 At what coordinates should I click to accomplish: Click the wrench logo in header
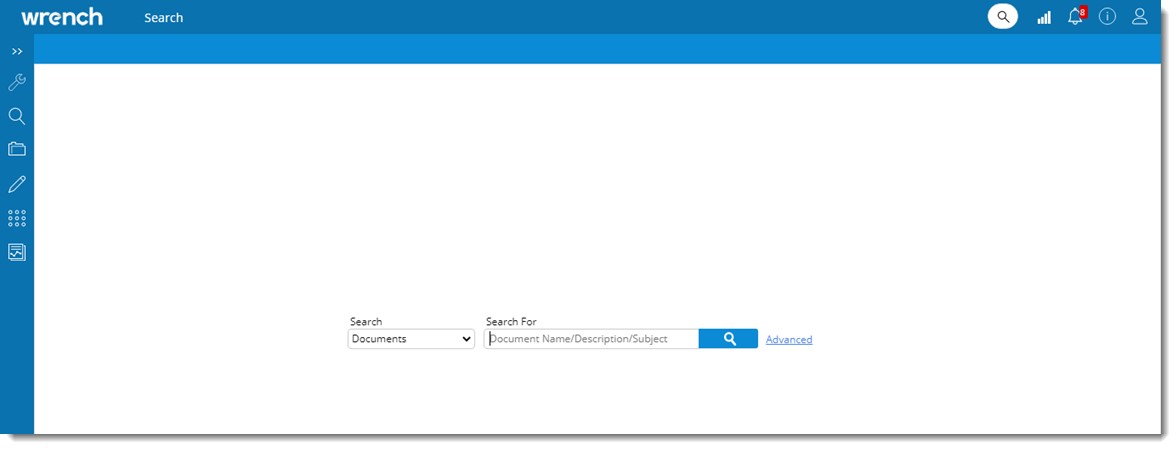pyautogui.click(x=62, y=17)
